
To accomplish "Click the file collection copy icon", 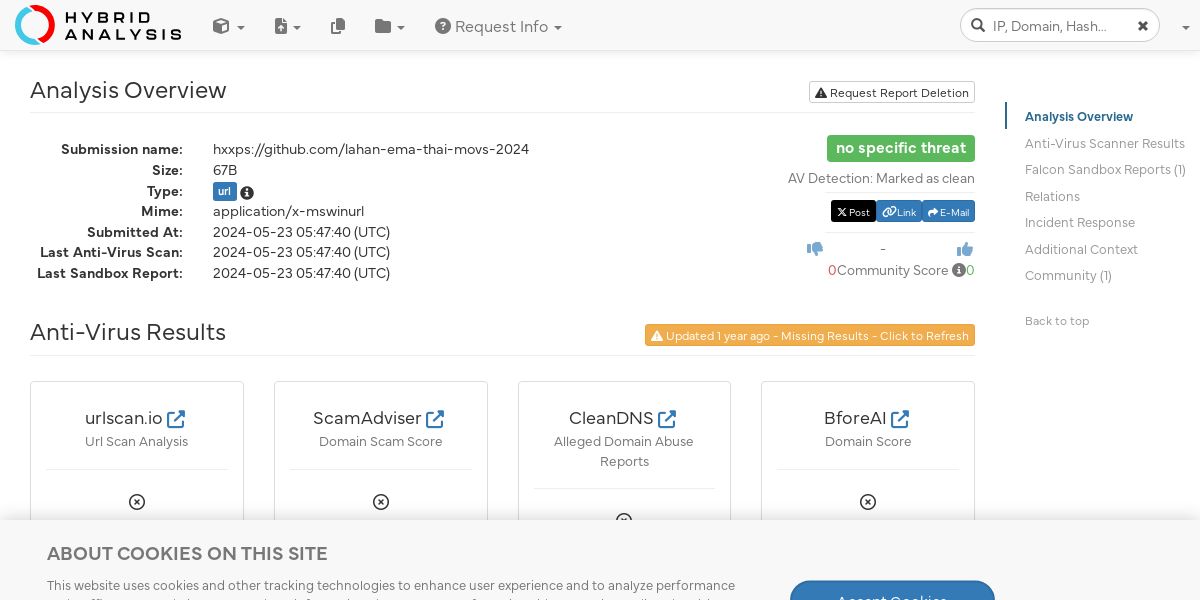I will (338, 27).
